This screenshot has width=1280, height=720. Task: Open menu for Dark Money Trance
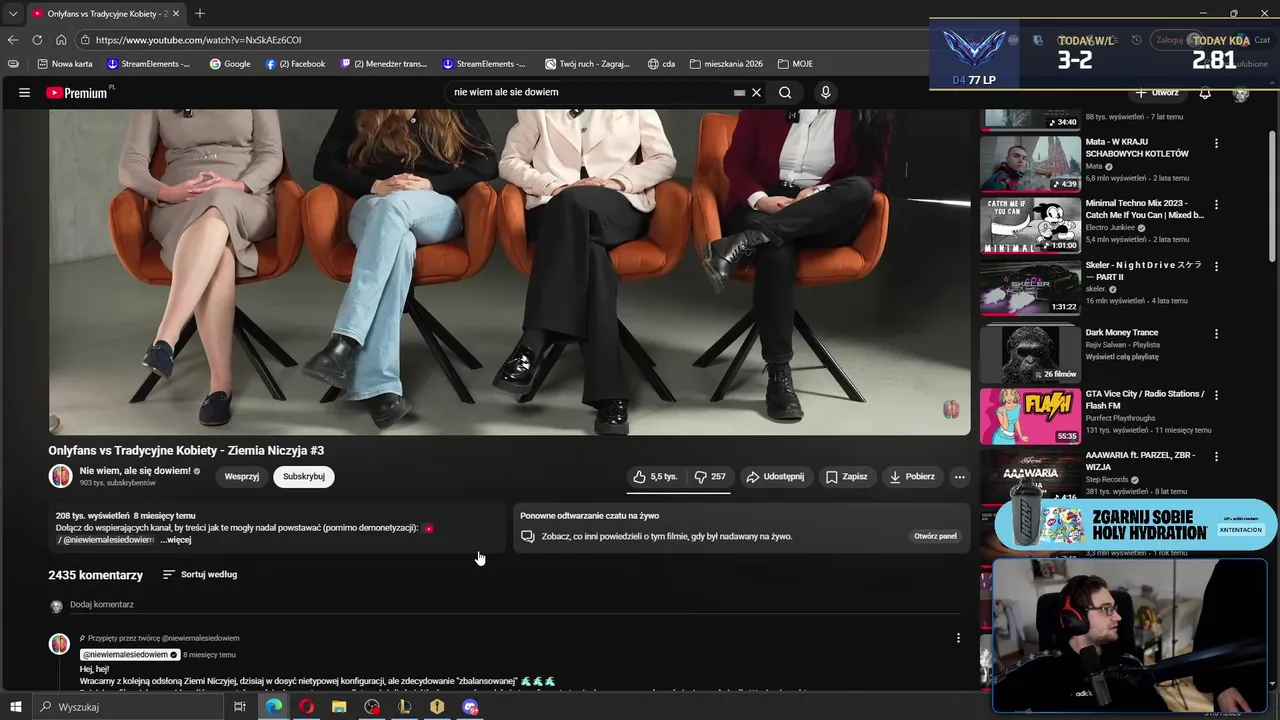[1216, 334]
